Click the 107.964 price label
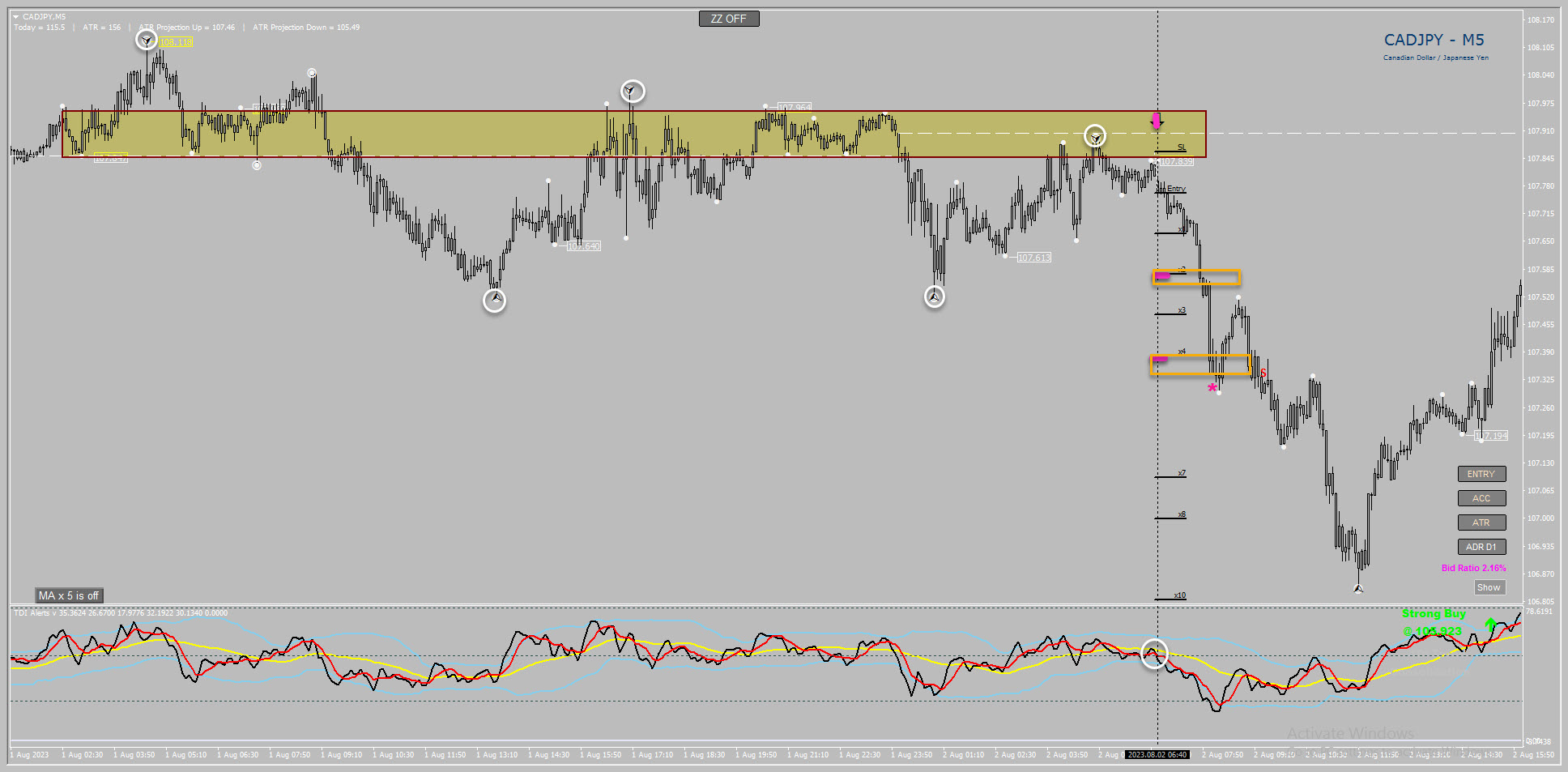The width and height of the screenshot is (1568, 772). pyautogui.click(x=795, y=107)
